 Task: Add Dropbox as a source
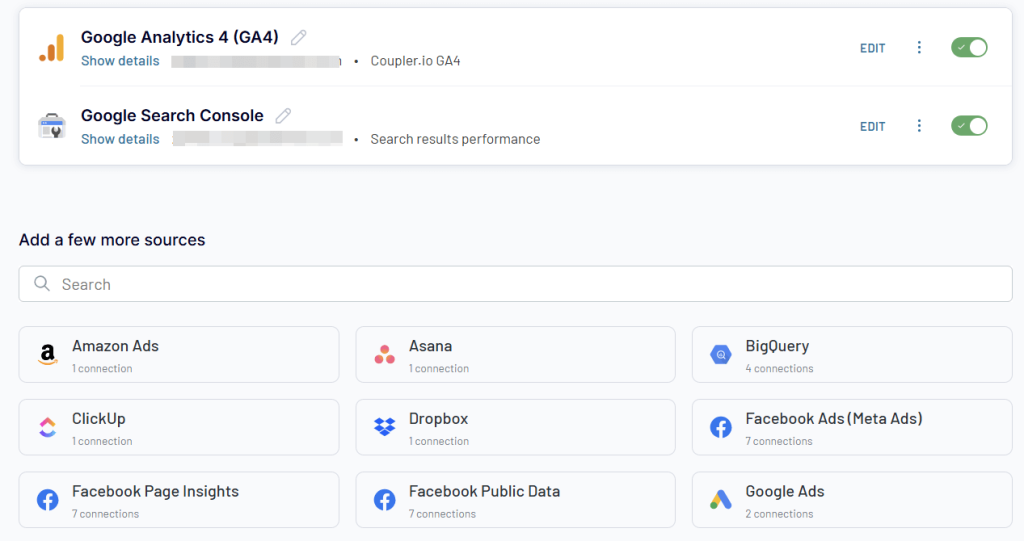tap(515, 427)
